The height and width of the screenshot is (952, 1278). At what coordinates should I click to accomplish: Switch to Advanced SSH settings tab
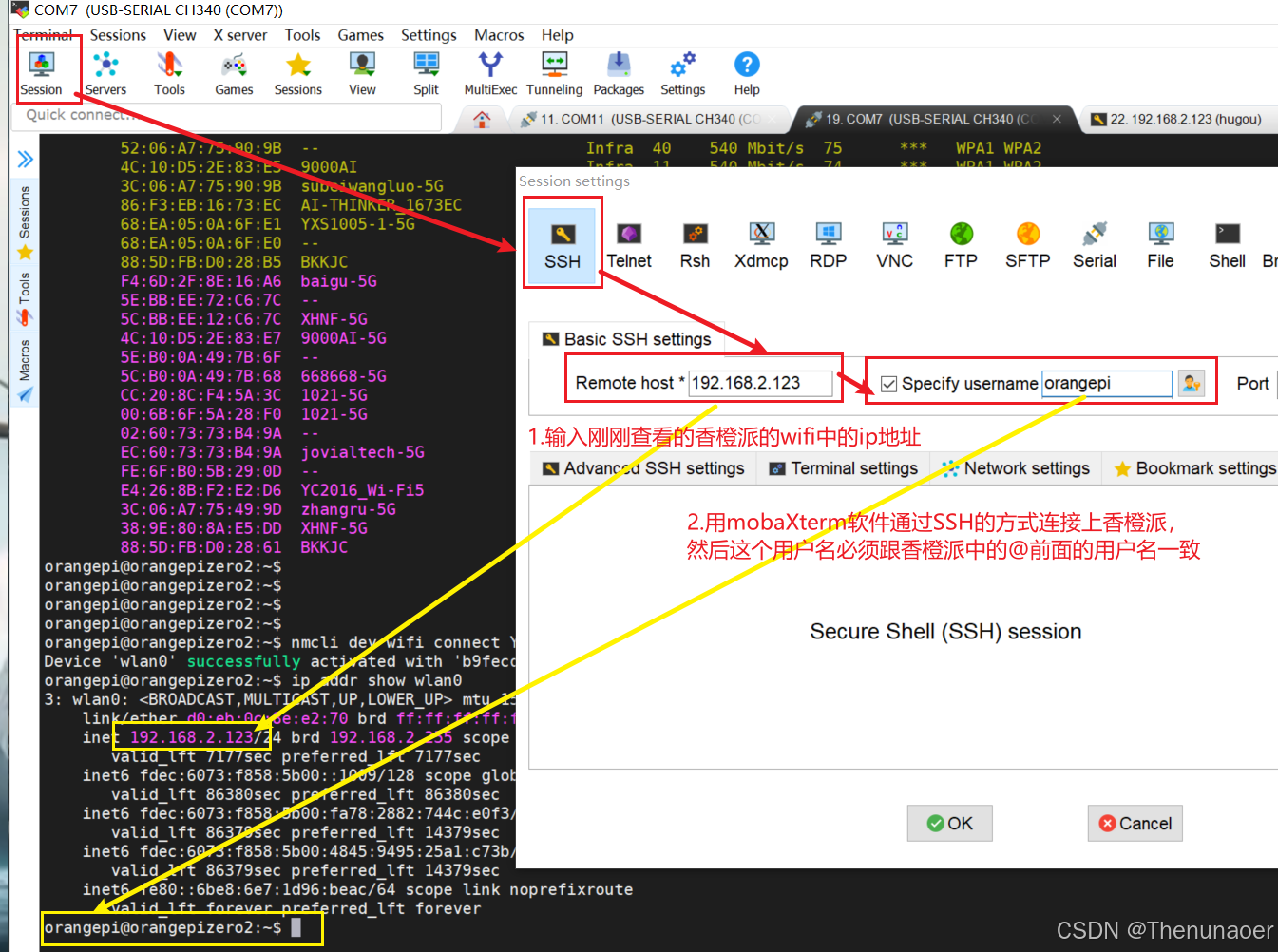(x=644, y=468)
